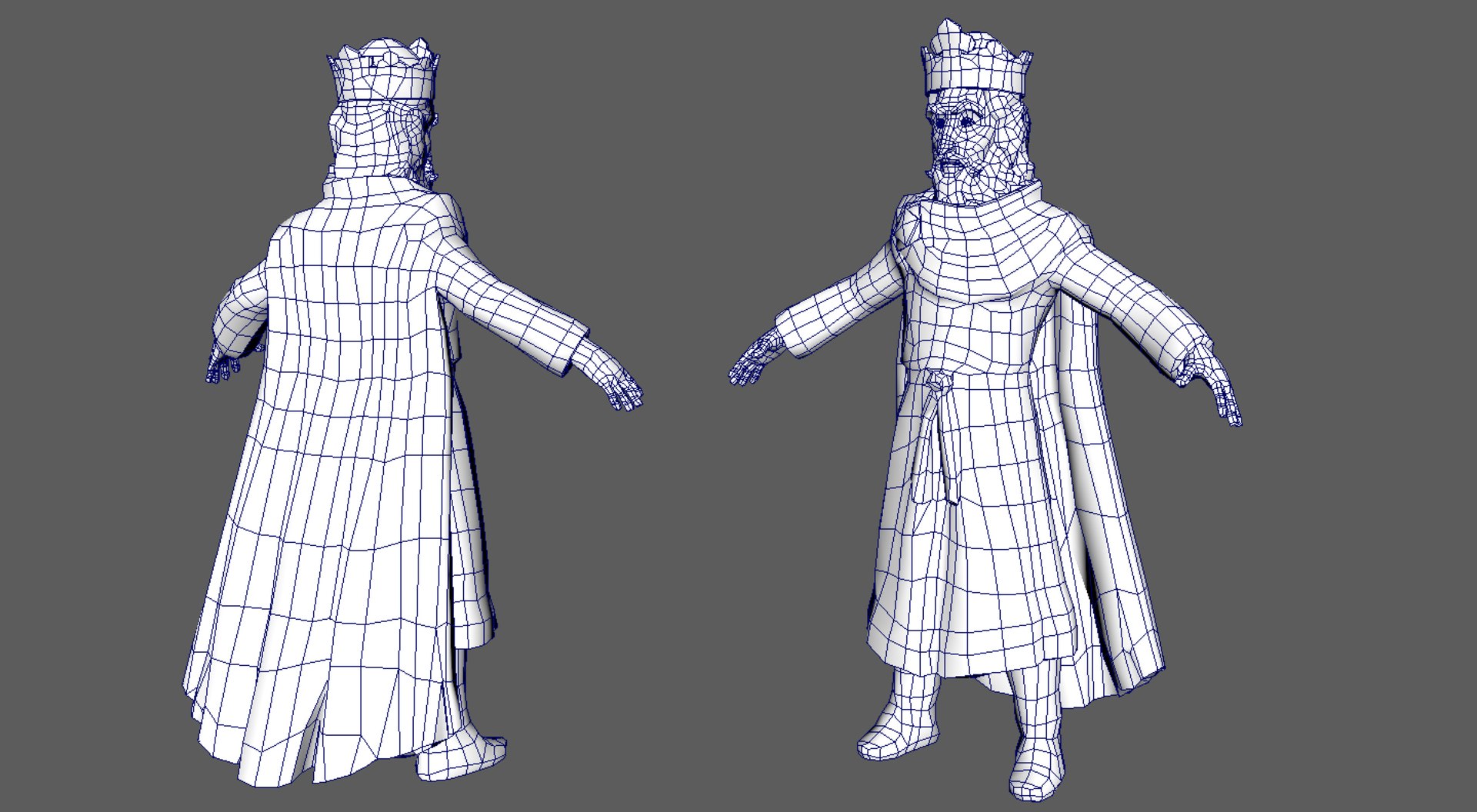
Task: Pick the crown on the back-facing king
Action: pyautogui.click(x=384, y=69)
